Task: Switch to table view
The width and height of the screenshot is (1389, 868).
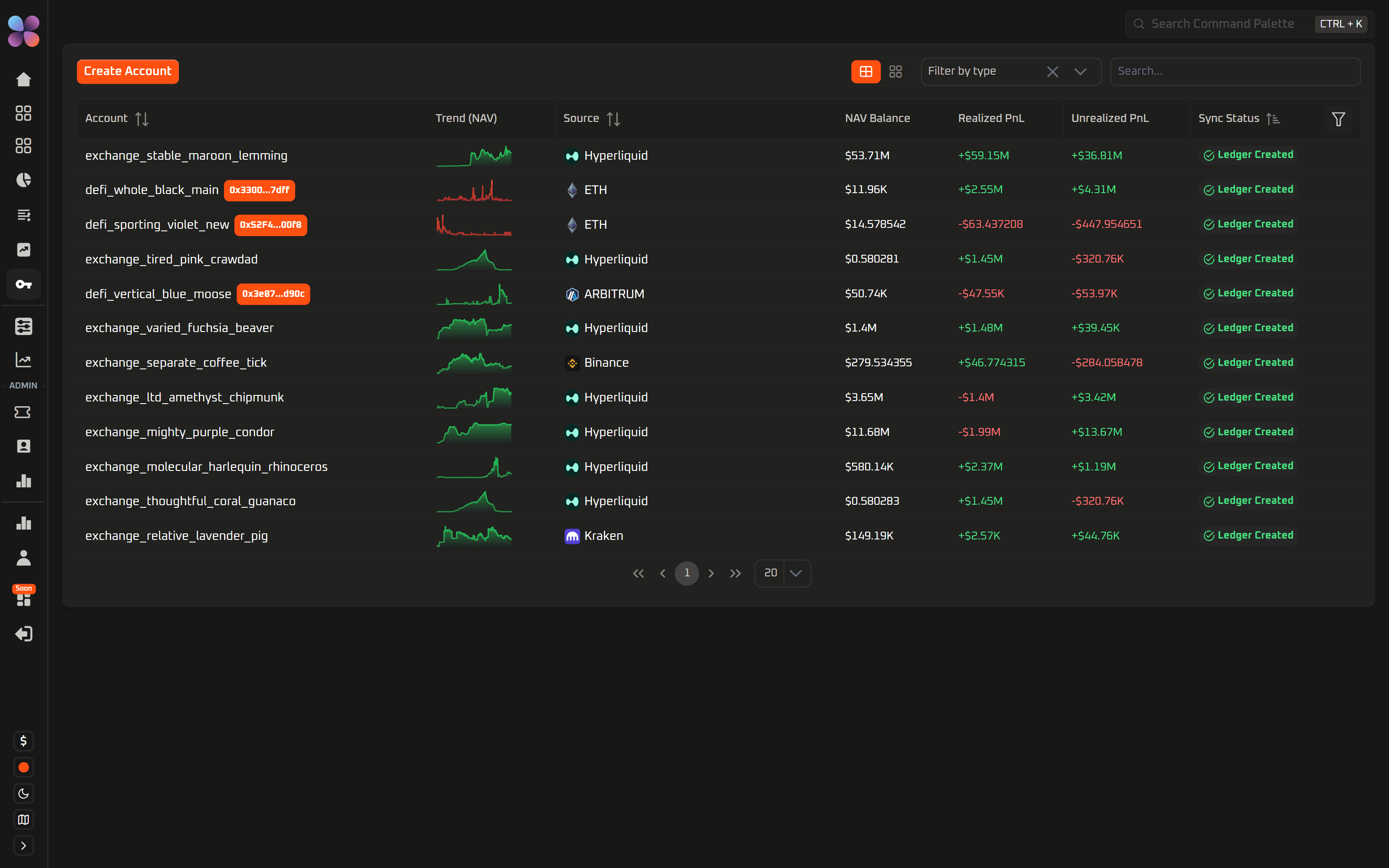Action: tap(866, 72)
